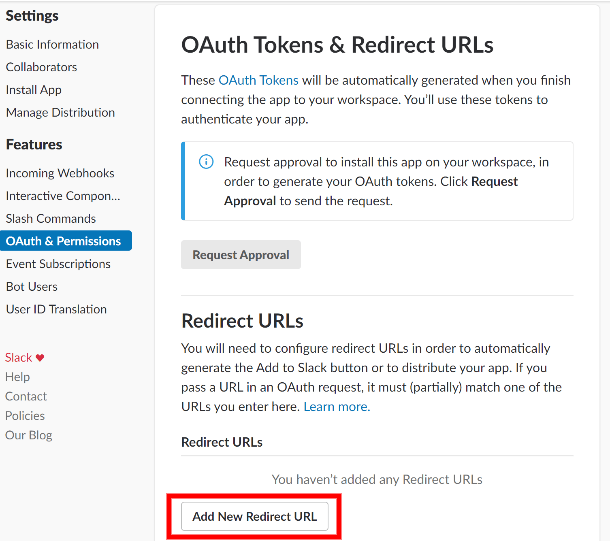Open Event Subscriptions page

pyautogui.click(x=58, y=264)
